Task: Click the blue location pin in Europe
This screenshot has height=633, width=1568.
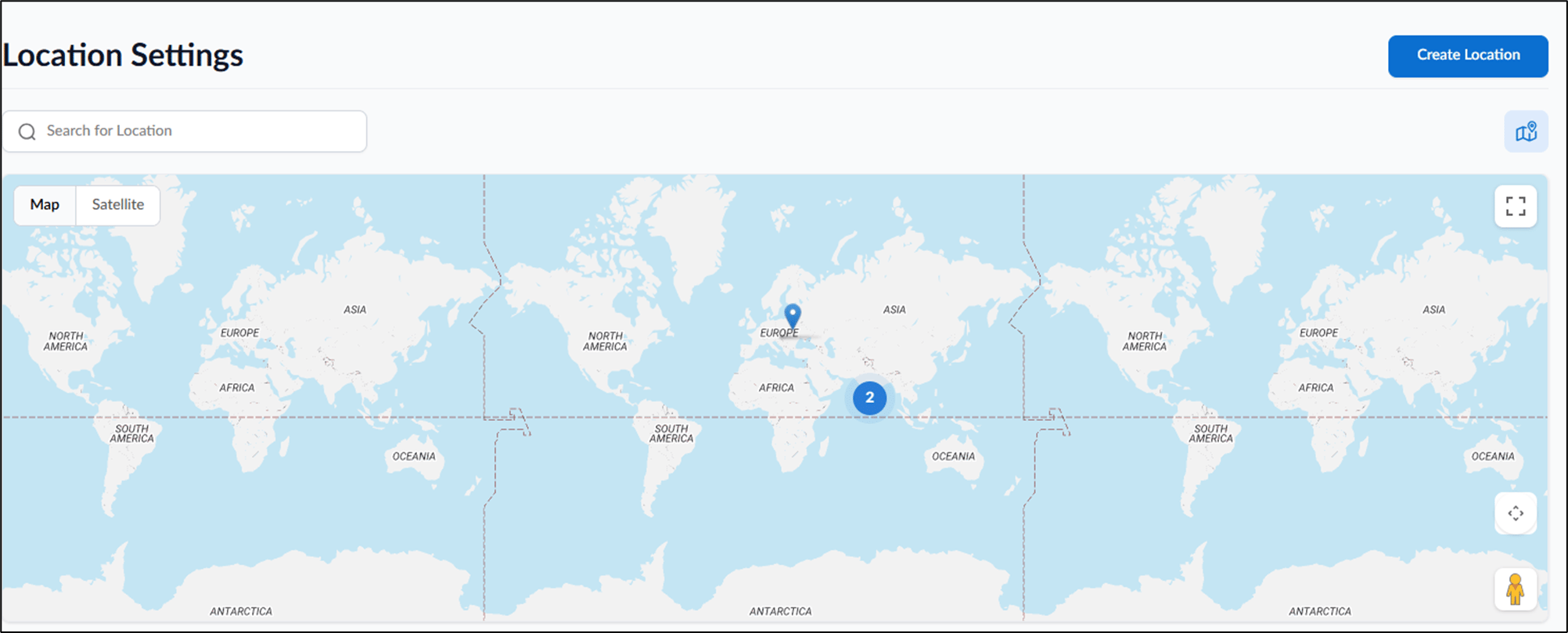Action: 793,315
